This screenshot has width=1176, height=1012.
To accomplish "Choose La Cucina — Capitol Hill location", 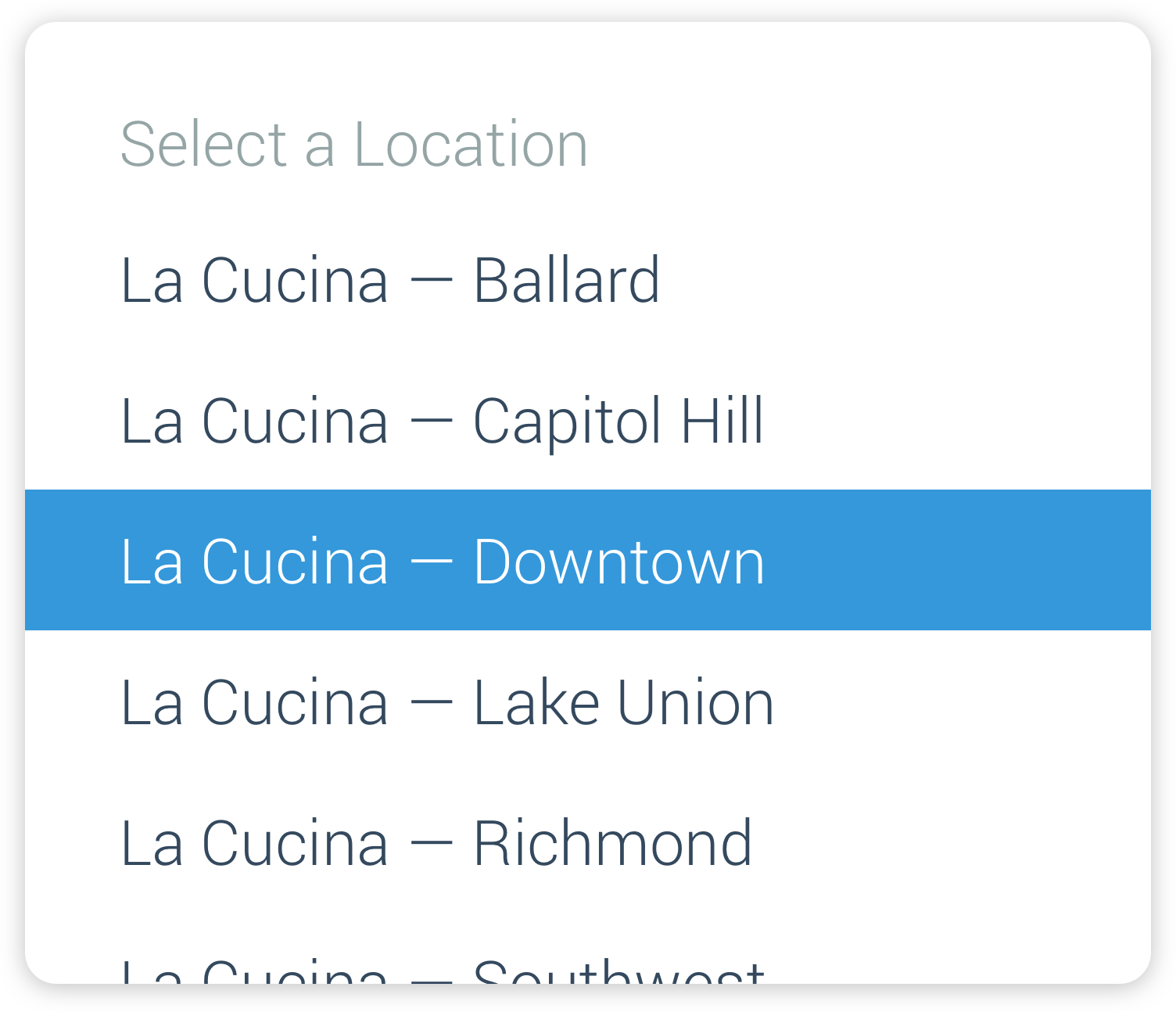I will (442, 421).
